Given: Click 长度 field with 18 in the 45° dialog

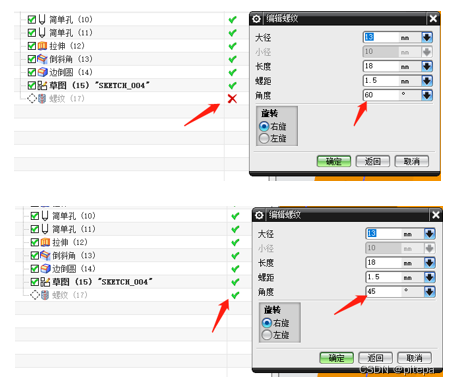Looking at the screenshot, I should coord(384,263).
